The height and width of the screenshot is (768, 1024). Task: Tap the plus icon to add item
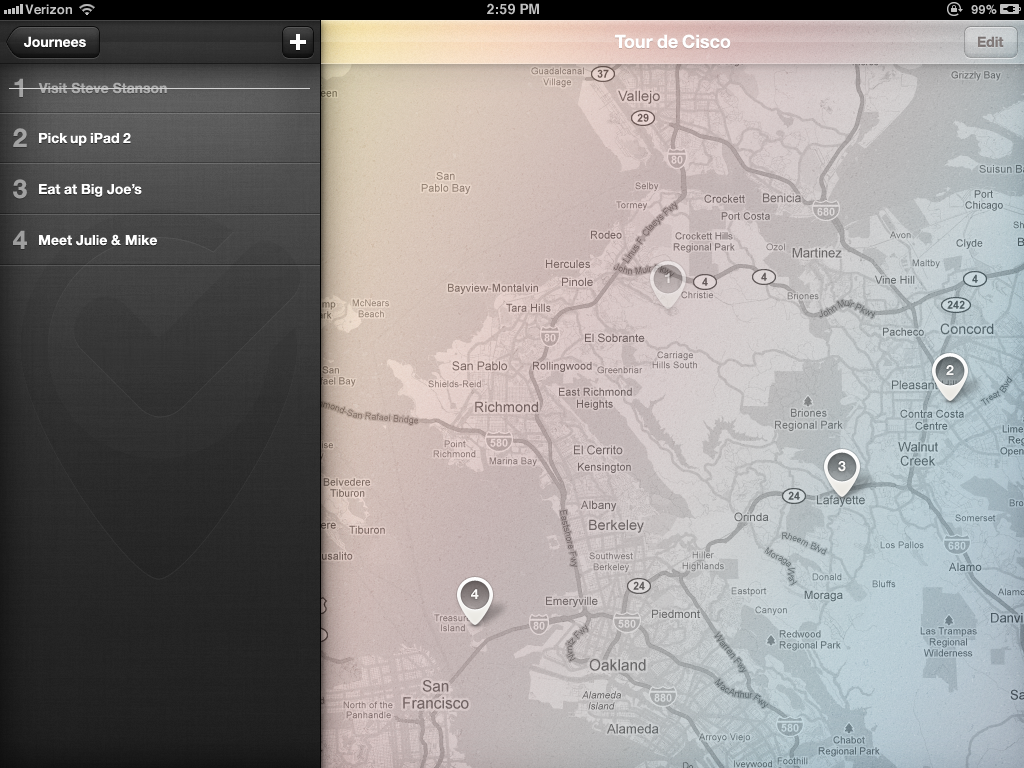click(x=298, y=42)
